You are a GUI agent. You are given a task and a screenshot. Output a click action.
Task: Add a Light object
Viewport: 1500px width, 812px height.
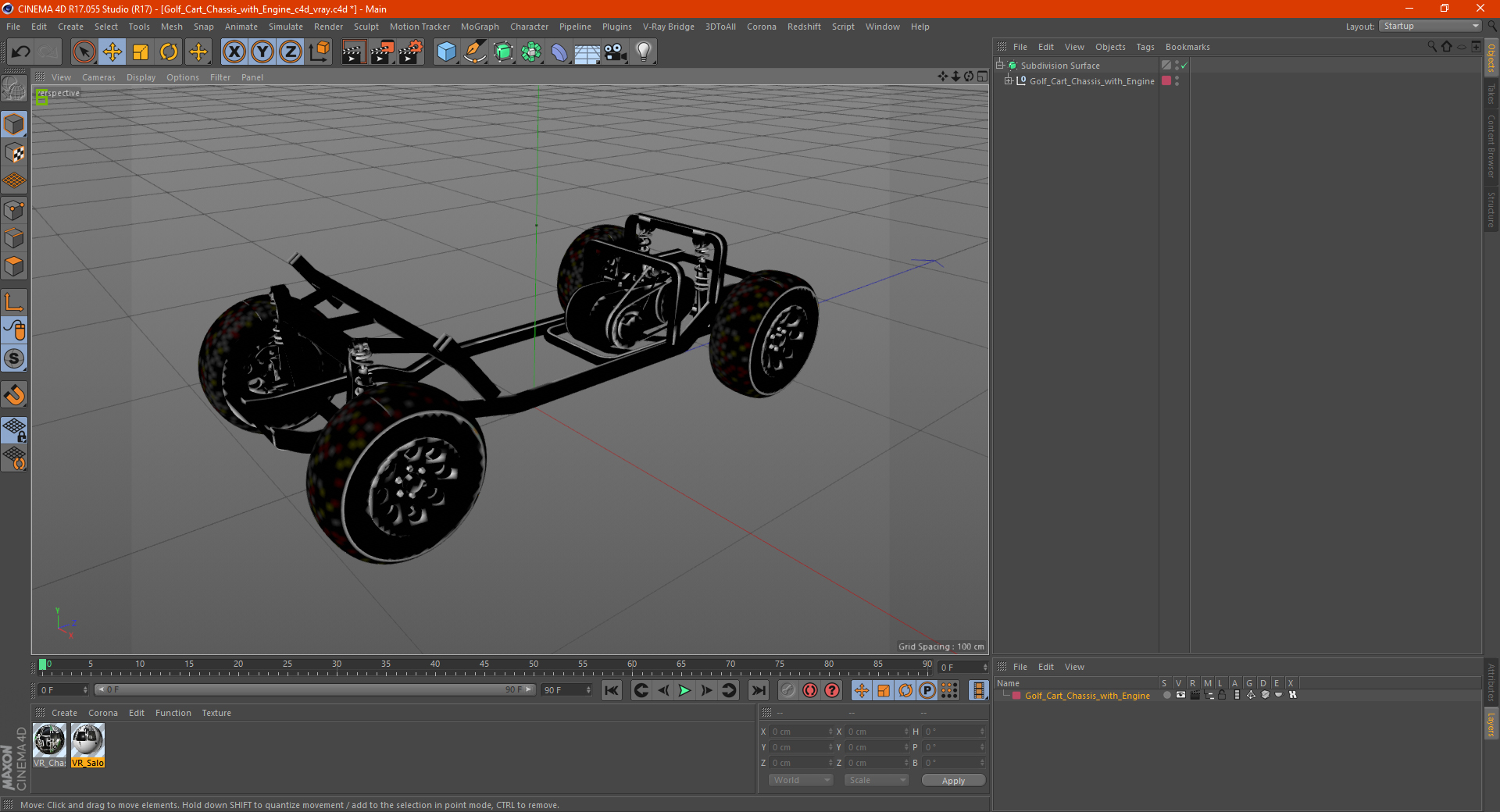pyautogui.click(x=644, y=52)
